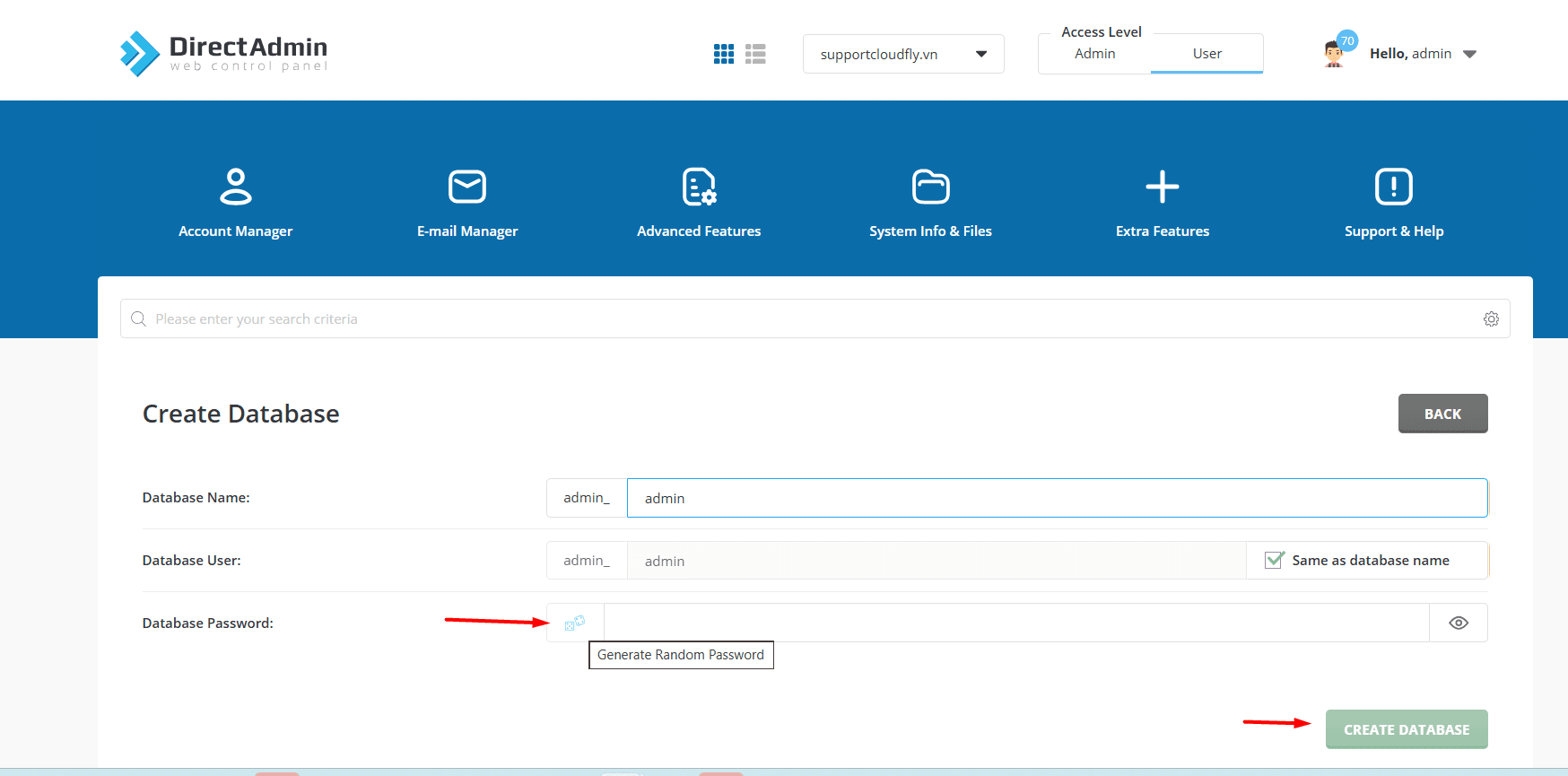Switch access level to Admin
The width and height of the screenshot is (1568, 776).
[x=1094, y=54]
